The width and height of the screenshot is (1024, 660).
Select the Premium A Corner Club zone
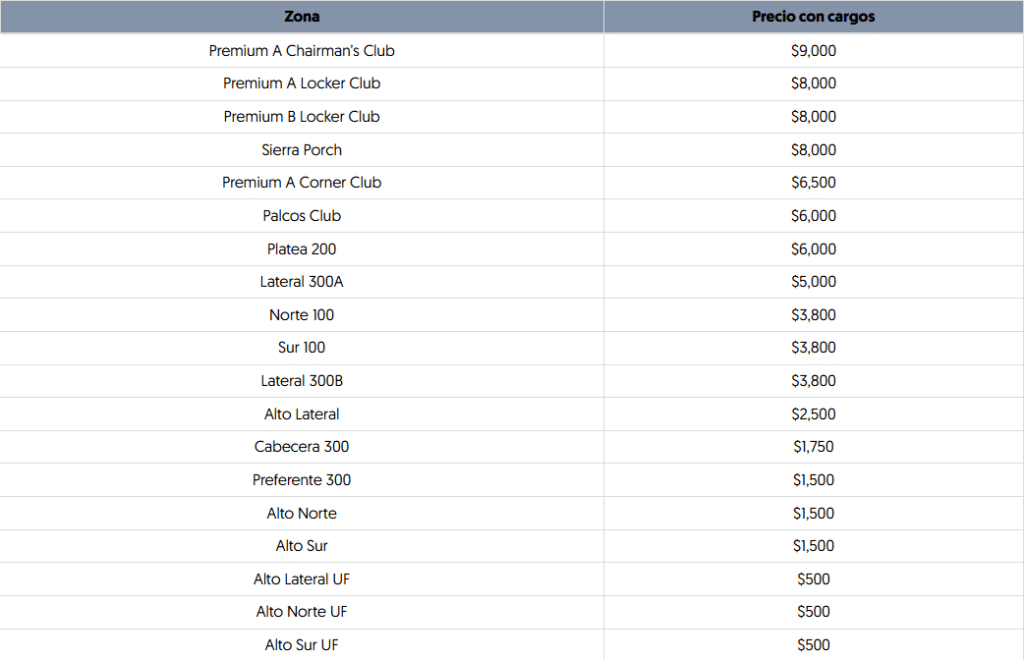click(301, 182)
